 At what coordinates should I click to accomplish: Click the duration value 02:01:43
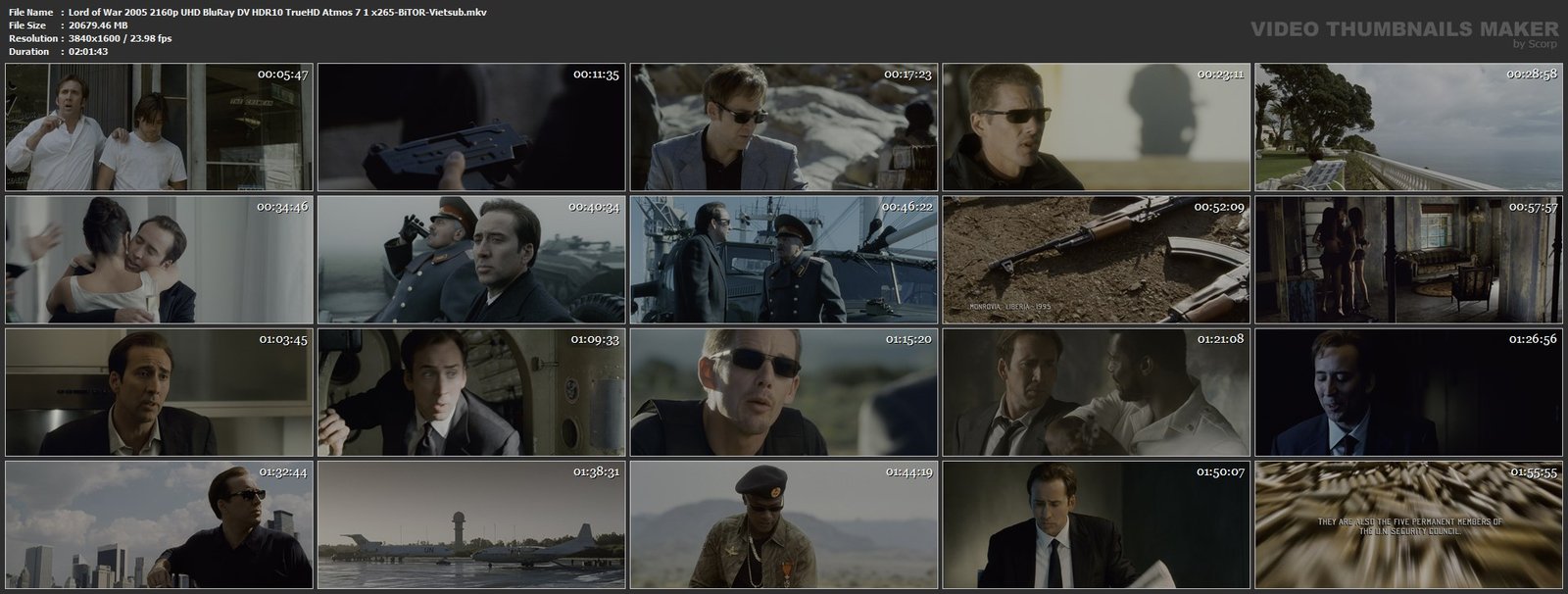pyautogui.click(x=88, y=51)
